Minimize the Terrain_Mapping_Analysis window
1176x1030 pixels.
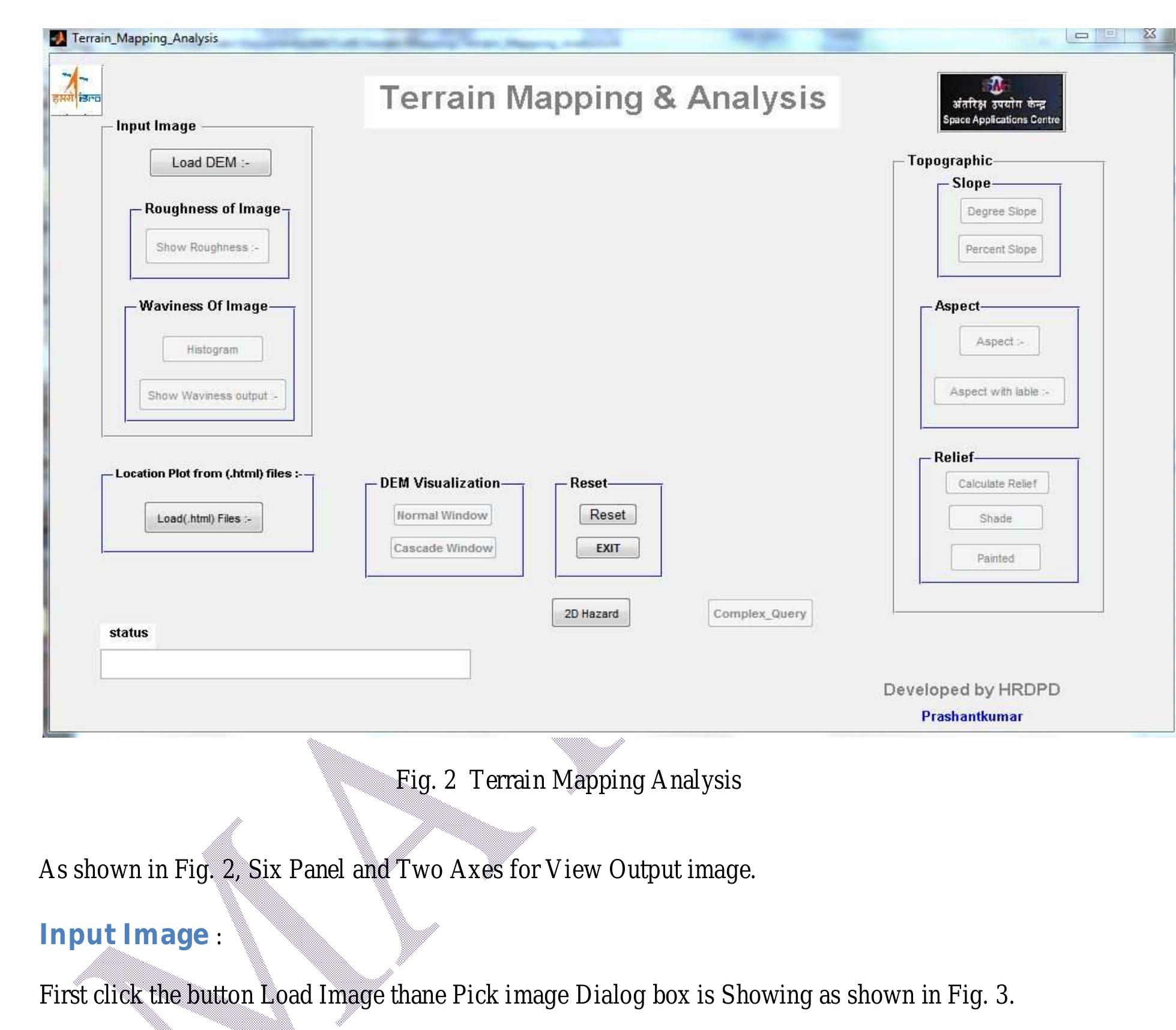[x=1081, y=35]
